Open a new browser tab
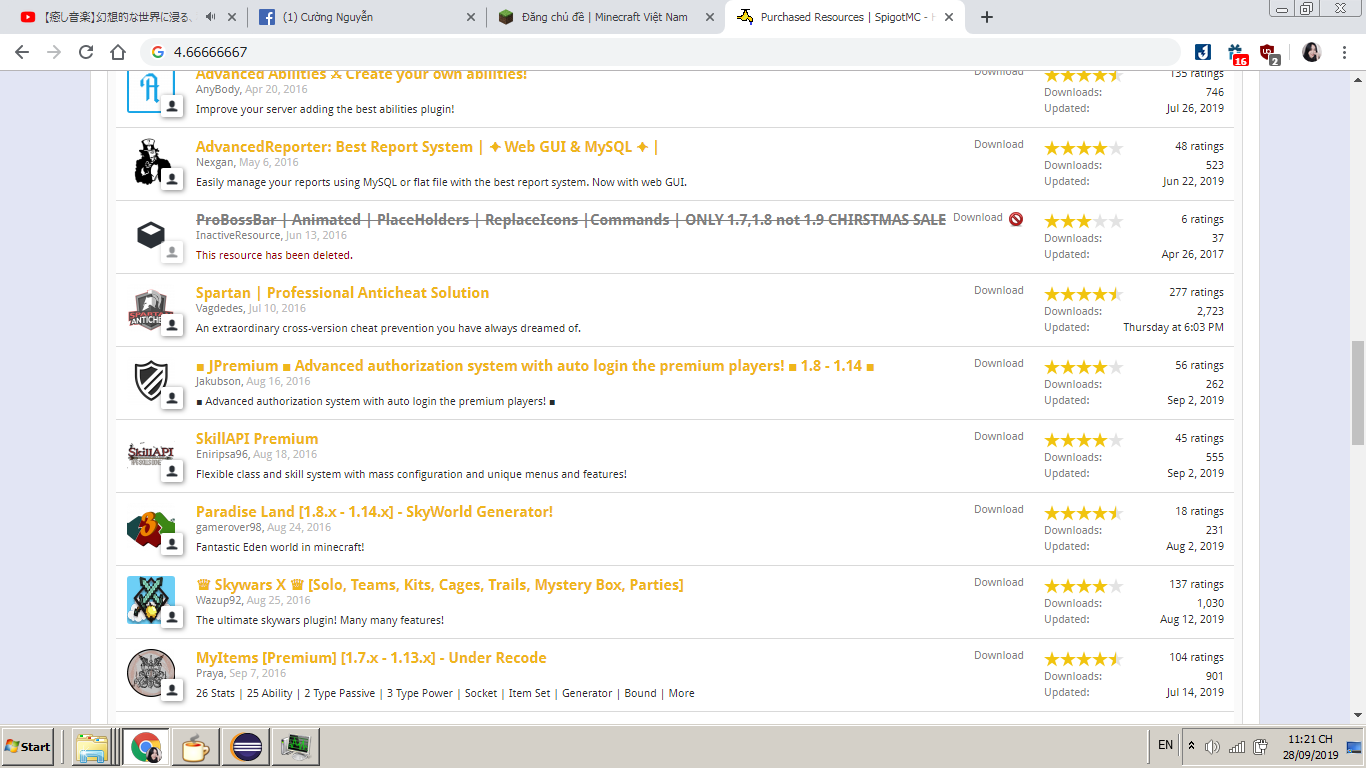 pos(987,17)
